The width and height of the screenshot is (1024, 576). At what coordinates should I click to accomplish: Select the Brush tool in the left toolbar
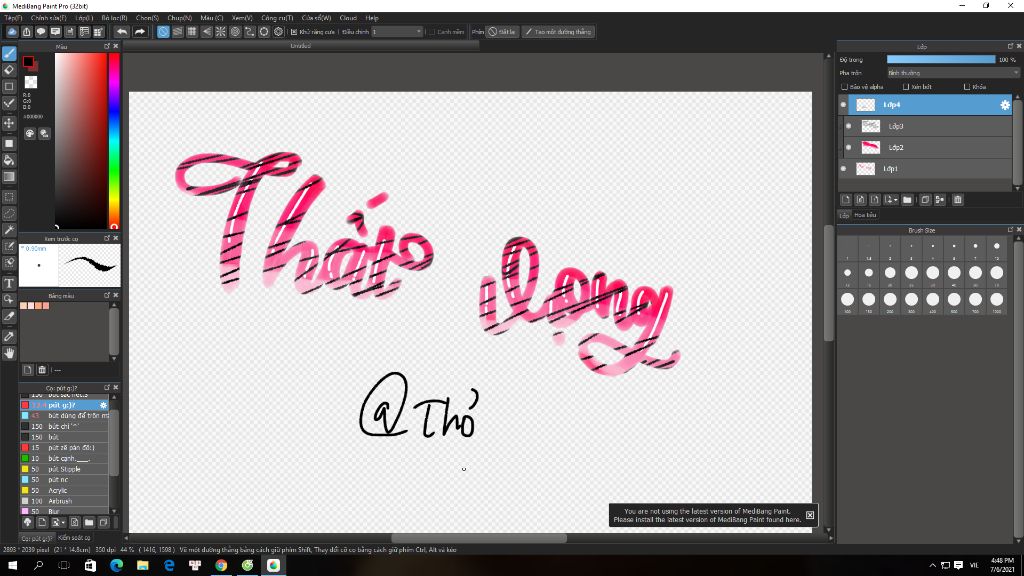[x=9, y=54]
